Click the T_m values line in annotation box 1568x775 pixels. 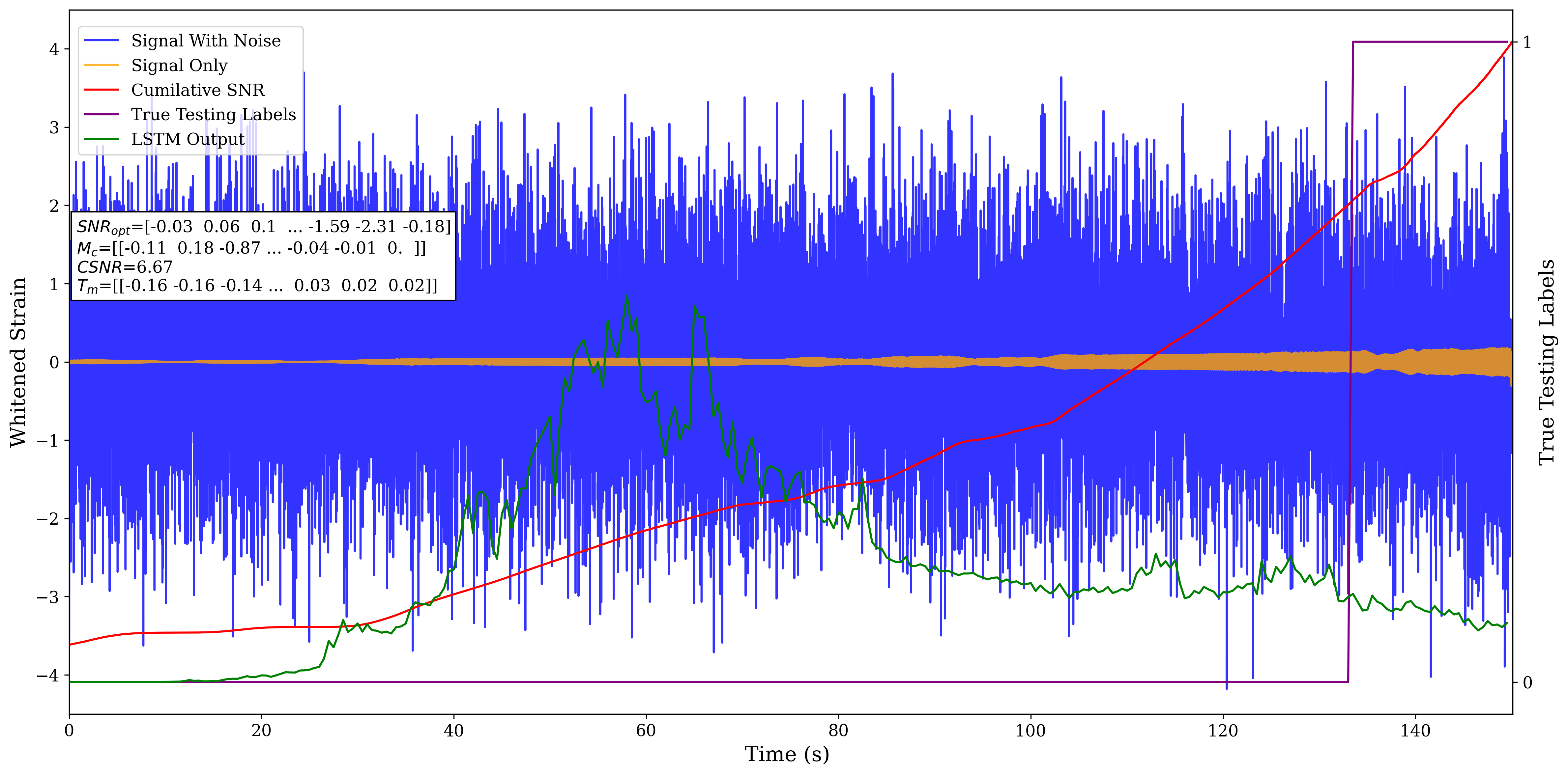[x=257, y=286]
